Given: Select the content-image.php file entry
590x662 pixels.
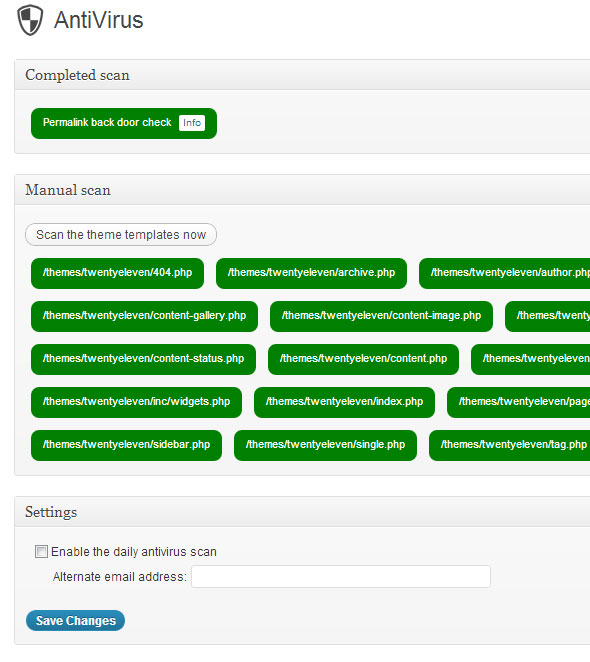Looking at the screenshot, I should (x=381, y=316).
